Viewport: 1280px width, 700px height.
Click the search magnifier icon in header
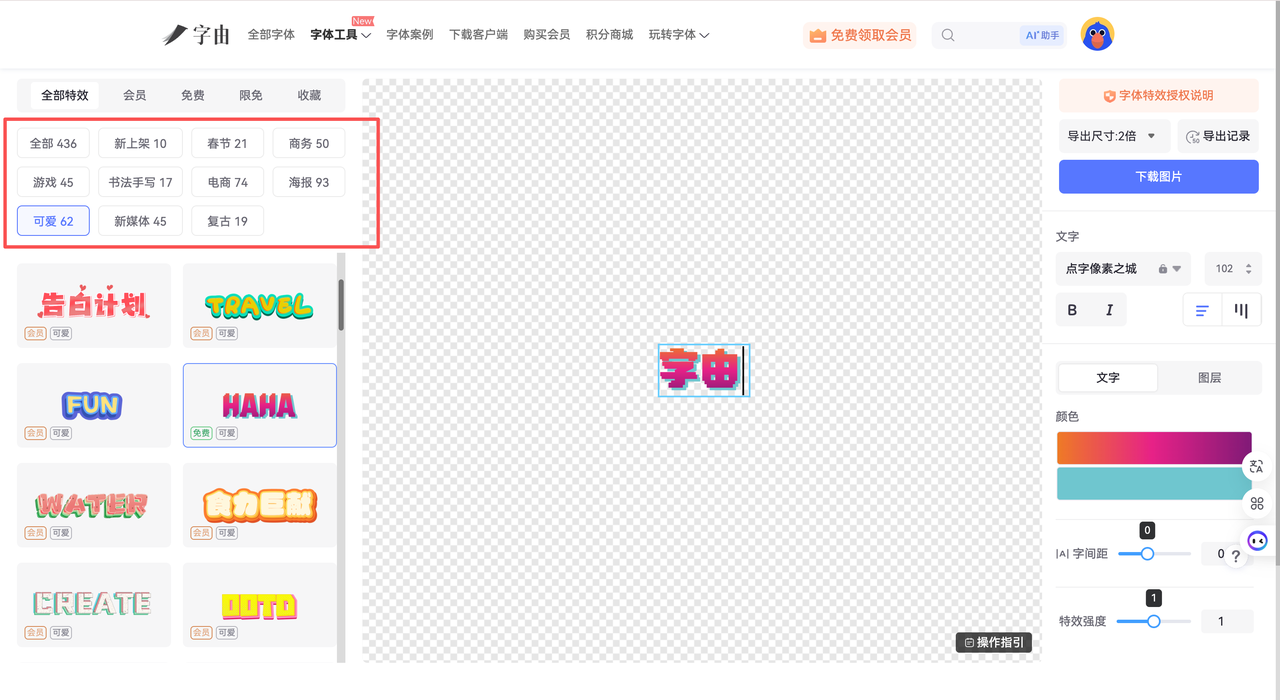point(948,35)
